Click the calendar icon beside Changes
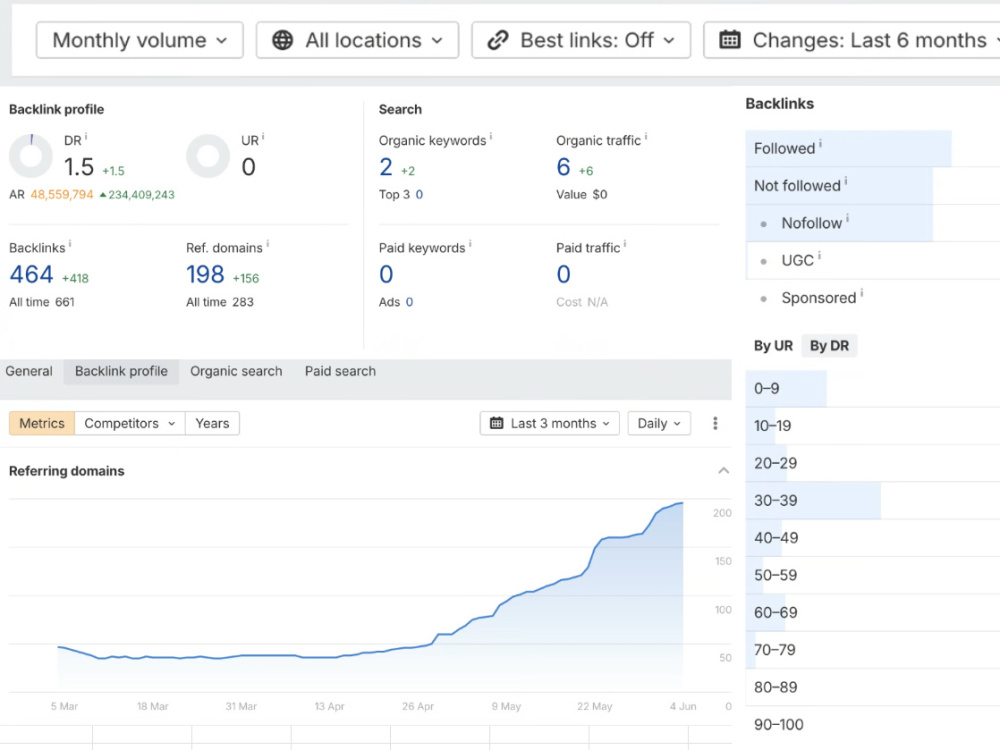The height and width of the screenshot is (750, 1000). pos(730,40)
